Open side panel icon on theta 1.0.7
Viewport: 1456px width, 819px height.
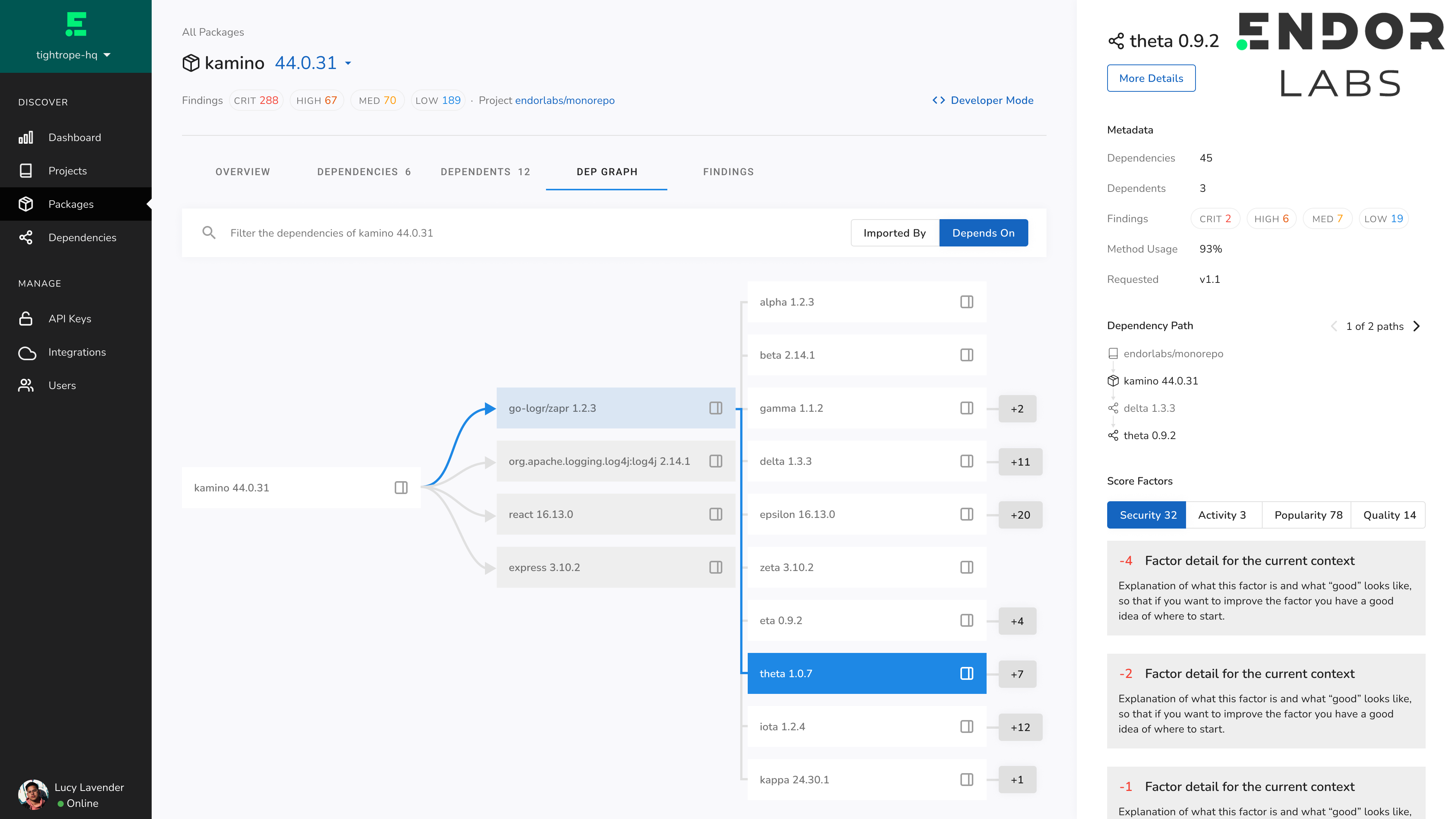tap(966, 673)
